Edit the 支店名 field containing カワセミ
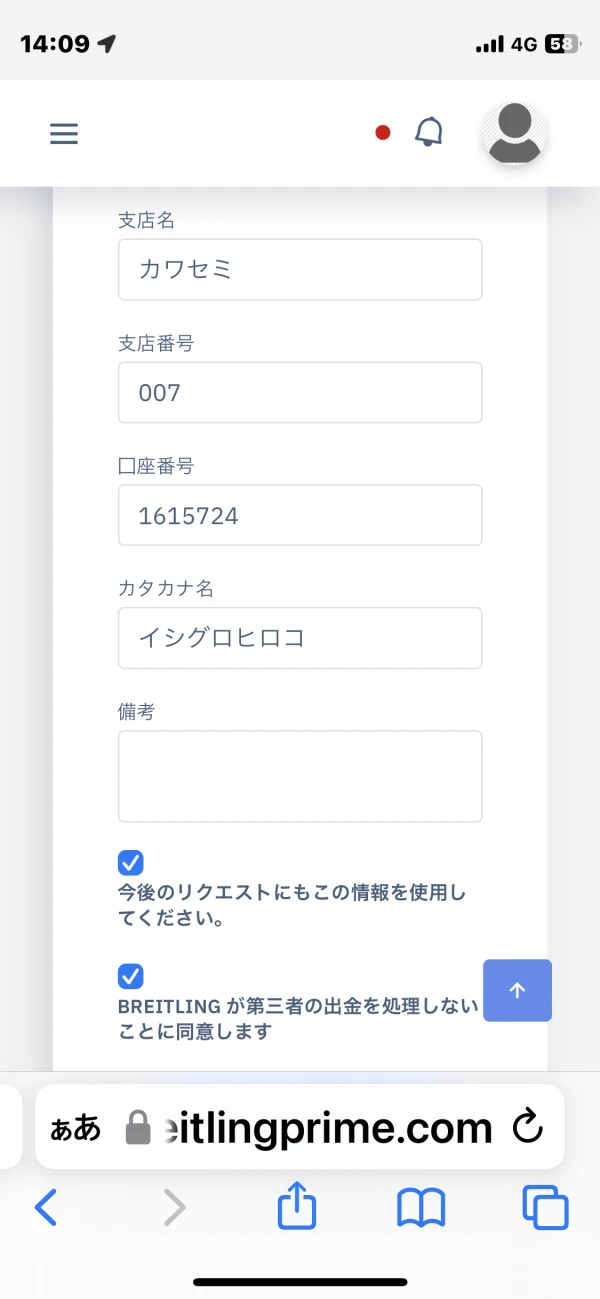The width and height of the screenshot is (600, 1299). point(300,269)
